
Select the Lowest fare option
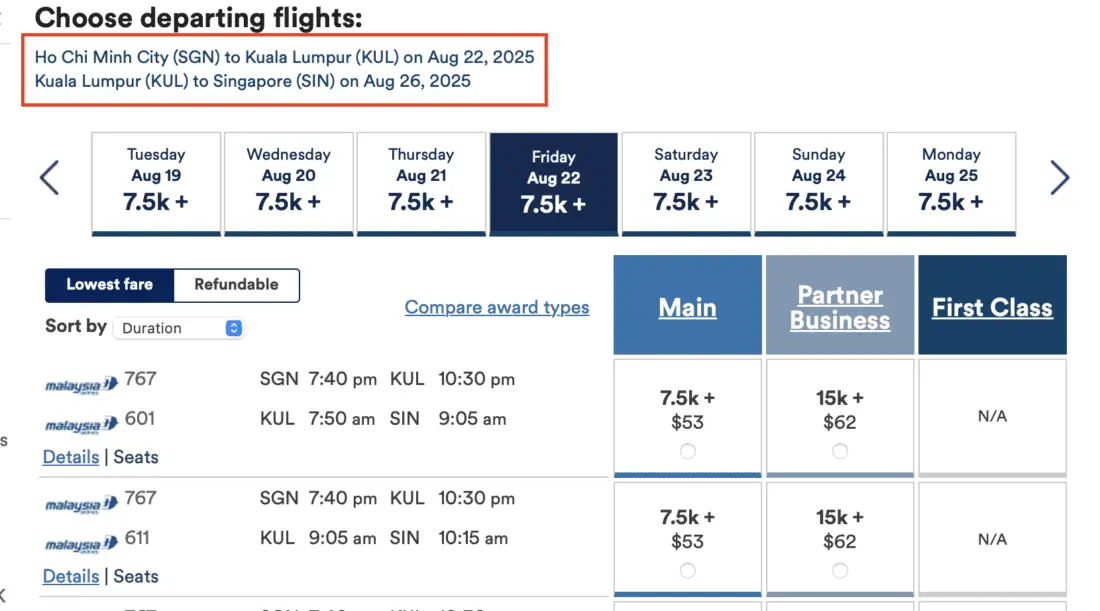pyautogui.click(x=110, y=285)
